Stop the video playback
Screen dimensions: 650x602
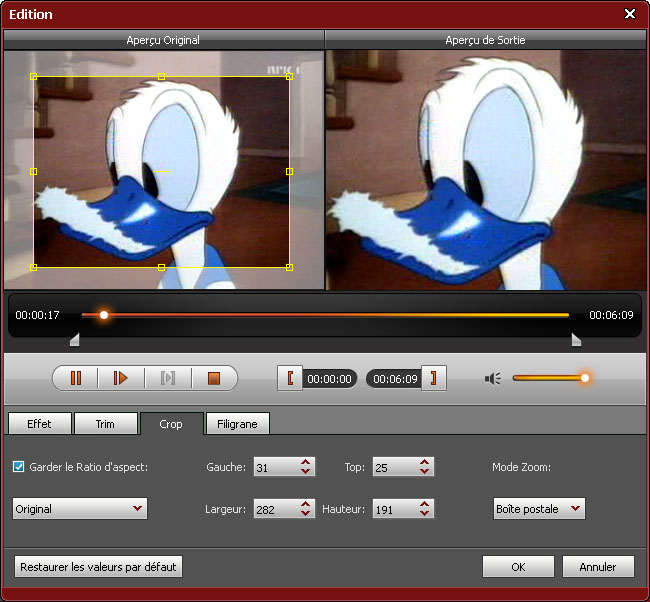[x=214, y=378]
